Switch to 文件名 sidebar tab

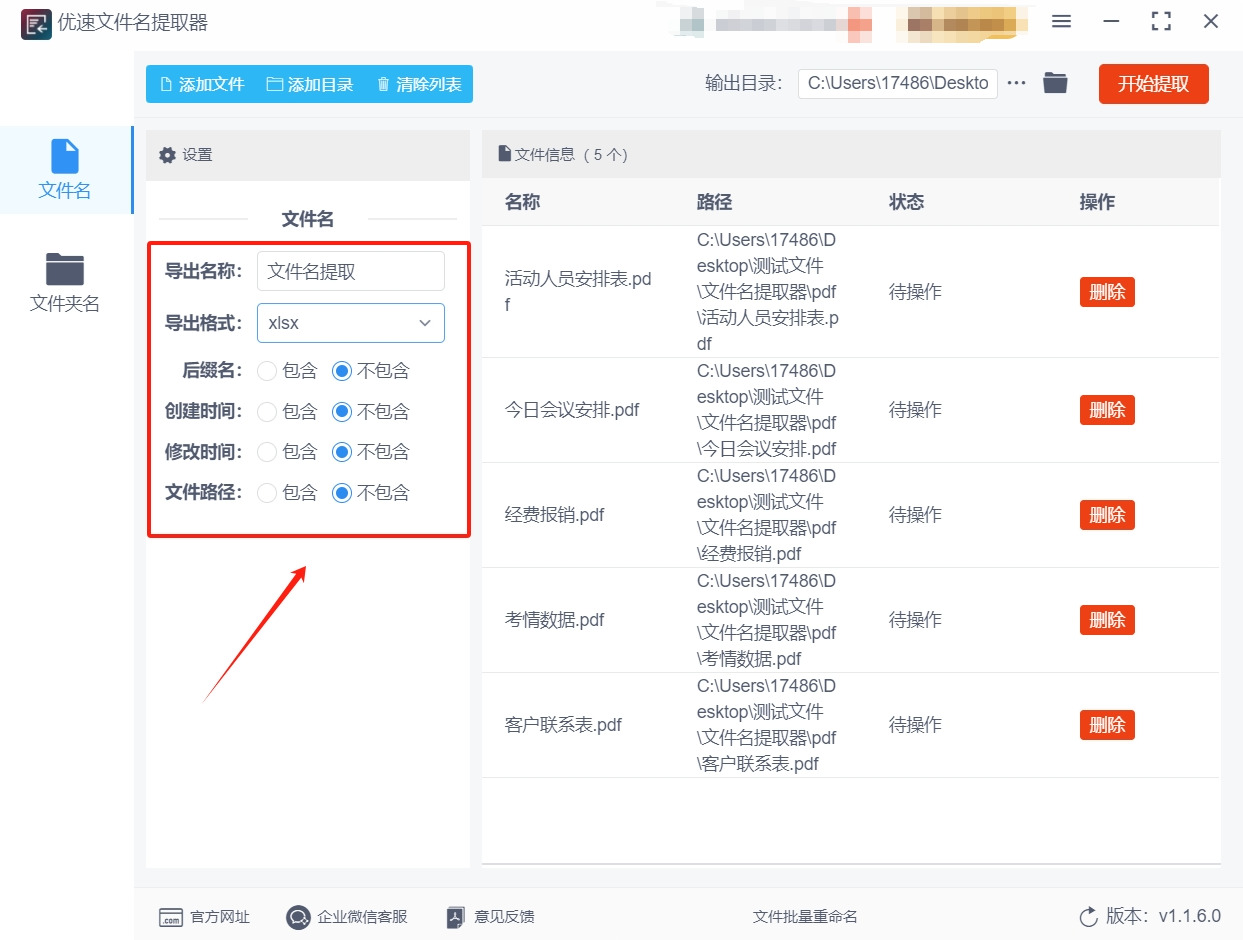(x=65, y=170)
